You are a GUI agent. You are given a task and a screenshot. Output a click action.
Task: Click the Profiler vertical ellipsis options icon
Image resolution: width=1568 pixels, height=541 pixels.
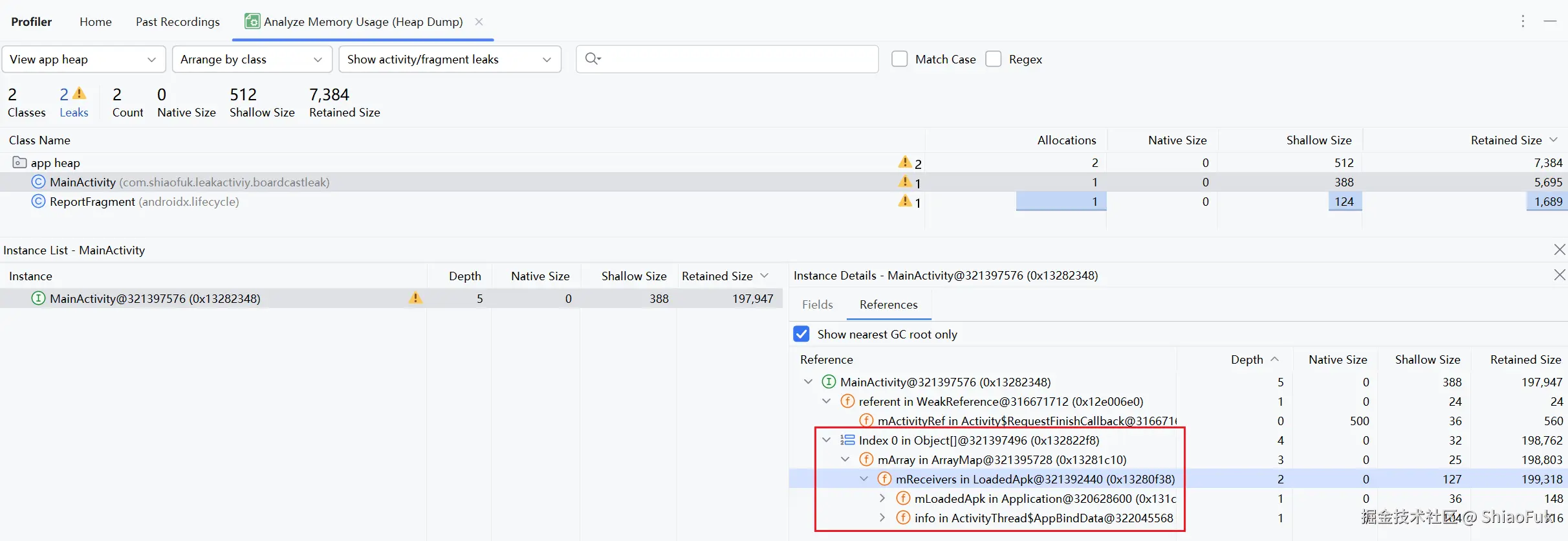(x=1523, y=21)
